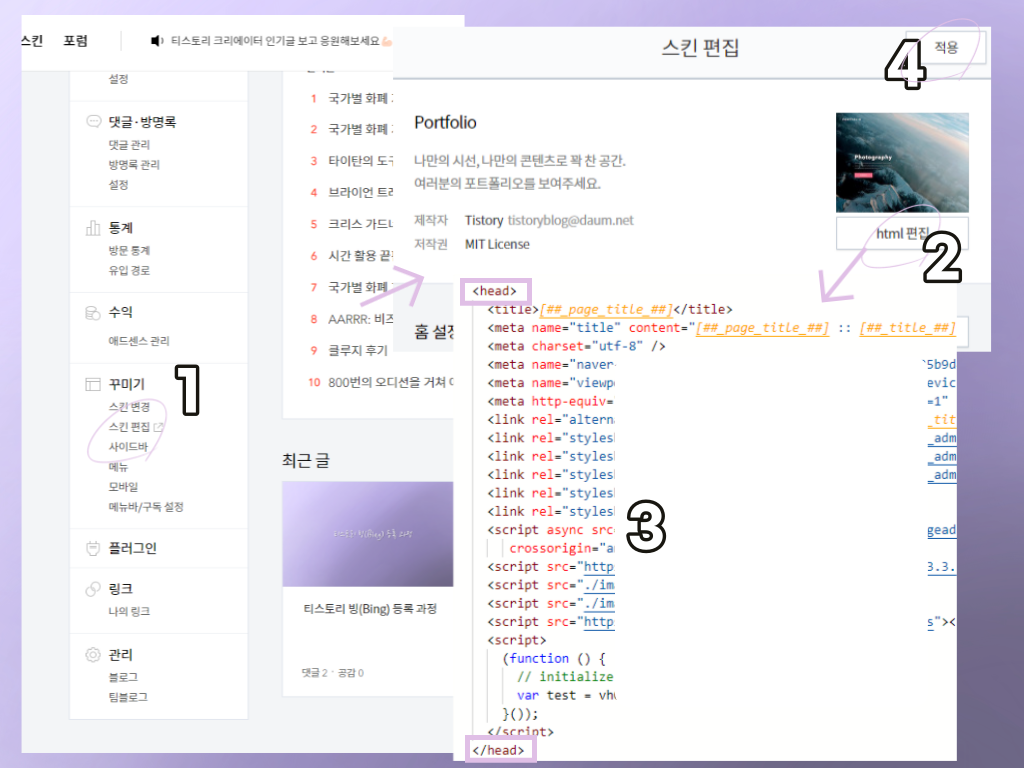Click the 관리 gear icon
The image size is (1024, 768).
coord(93,654)
